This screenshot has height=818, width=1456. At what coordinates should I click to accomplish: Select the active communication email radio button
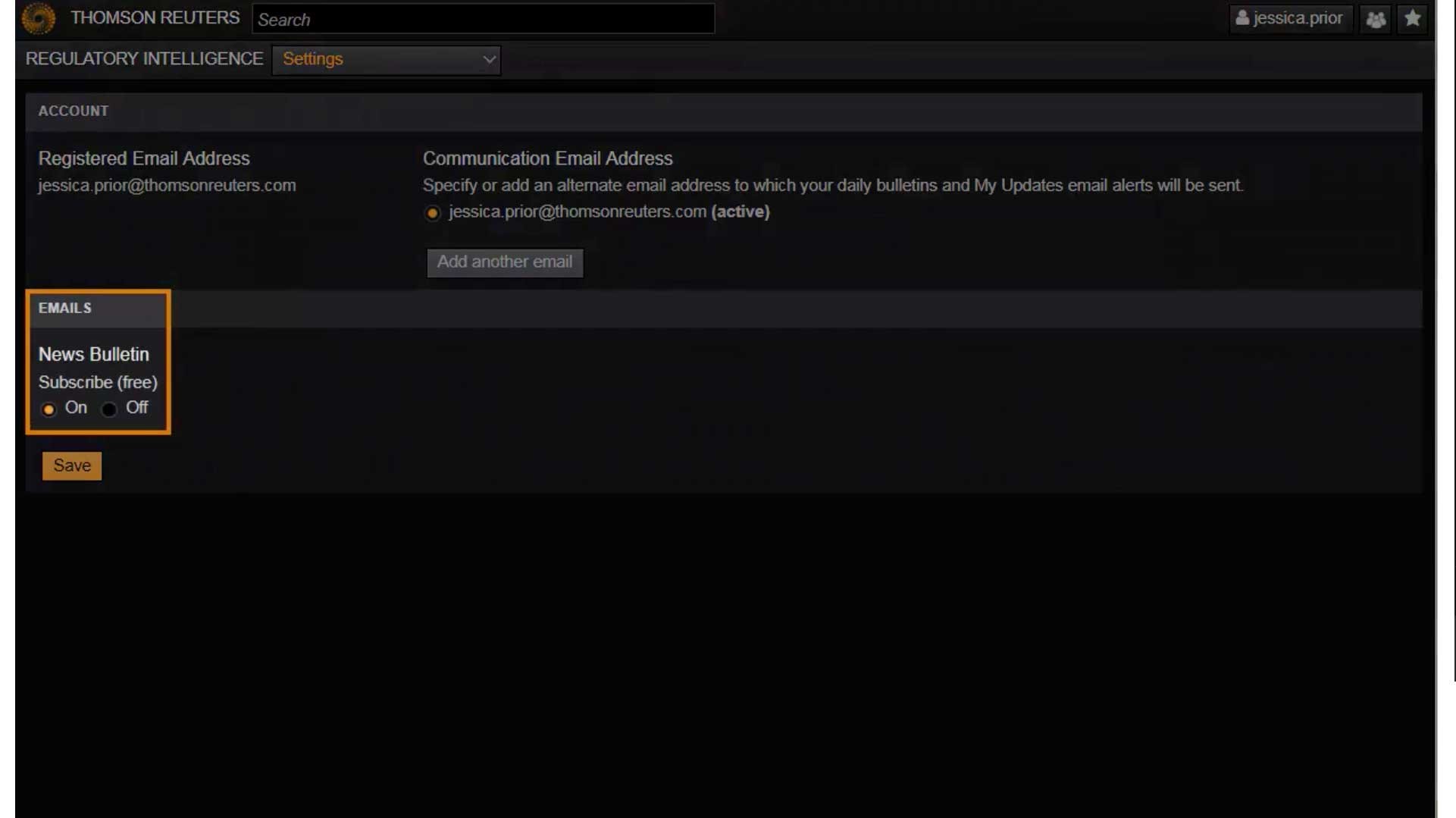point(432,213)
